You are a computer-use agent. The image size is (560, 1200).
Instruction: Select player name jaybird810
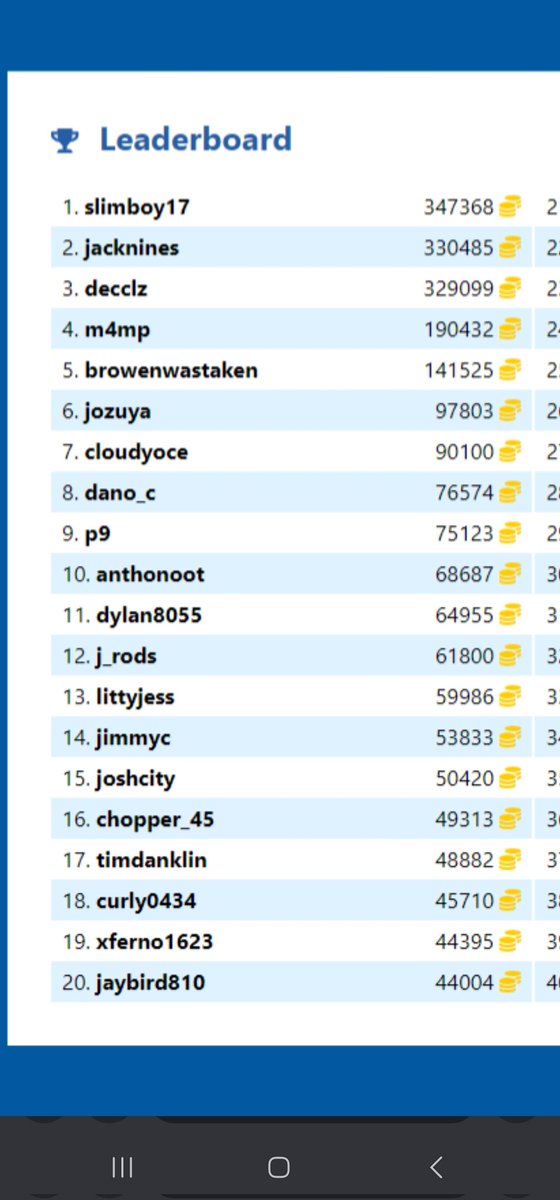coord(150,983)
